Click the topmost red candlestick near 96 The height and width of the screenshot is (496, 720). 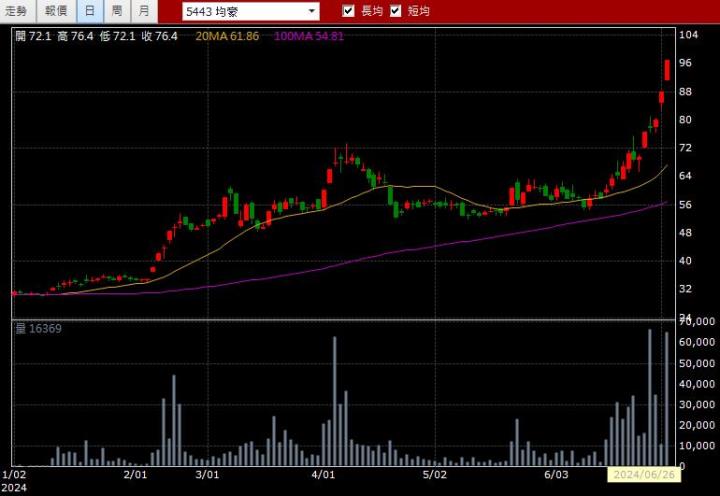(x=667, y=68)
